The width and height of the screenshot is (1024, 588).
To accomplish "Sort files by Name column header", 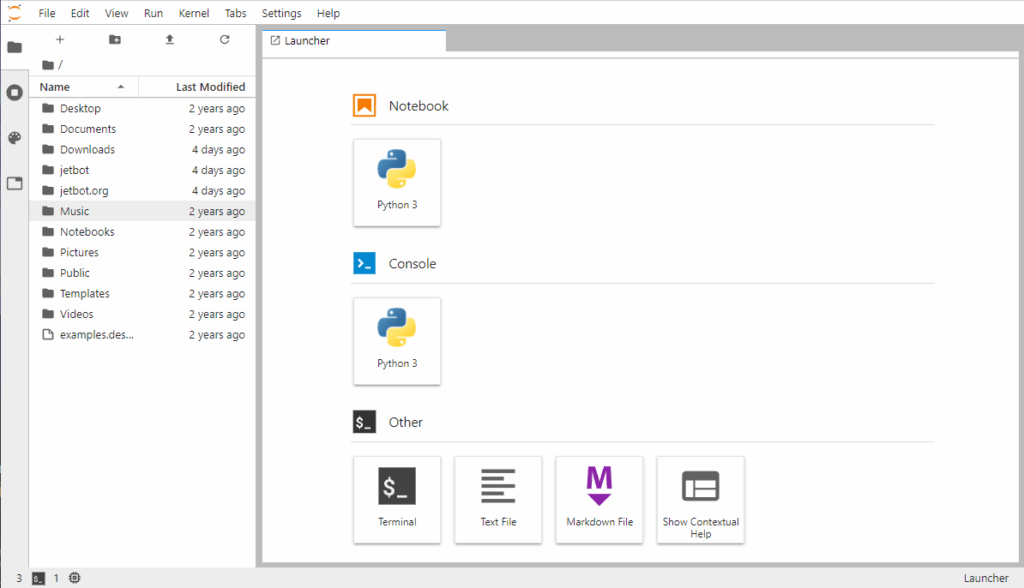I will (55, 87).
